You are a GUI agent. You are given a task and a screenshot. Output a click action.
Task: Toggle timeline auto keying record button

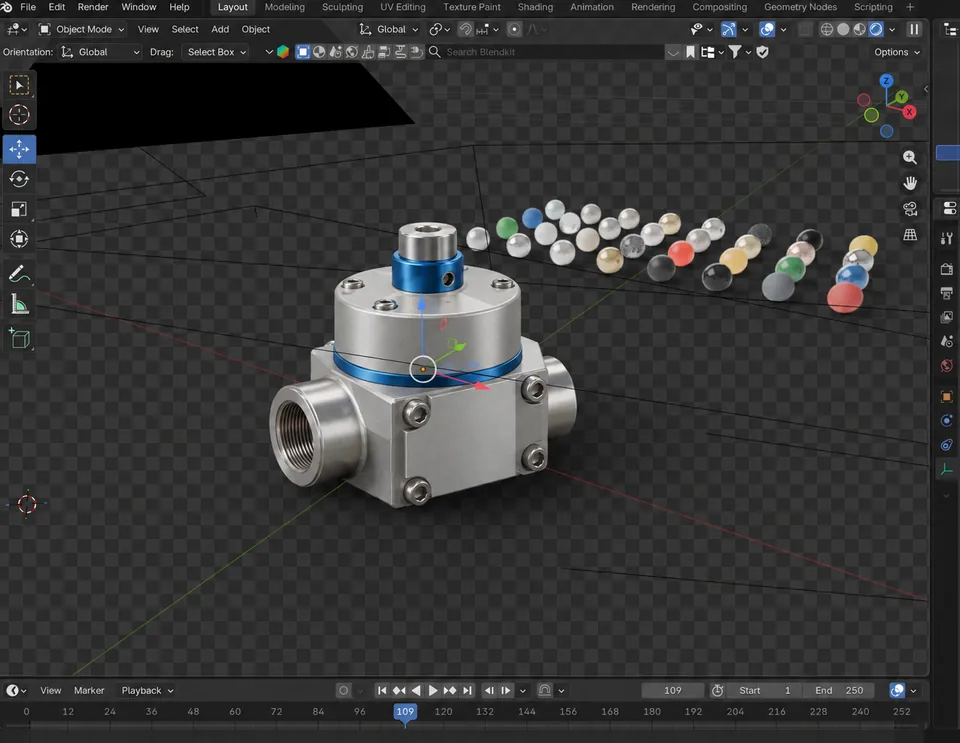point(343,690)
